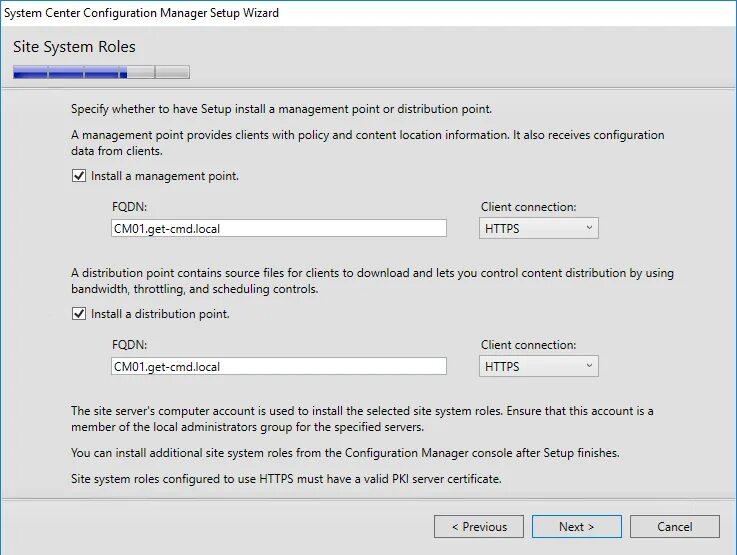Open distribution point Client connection dropdown
Screen dimensions: 737x555
(x=539, y=367)
